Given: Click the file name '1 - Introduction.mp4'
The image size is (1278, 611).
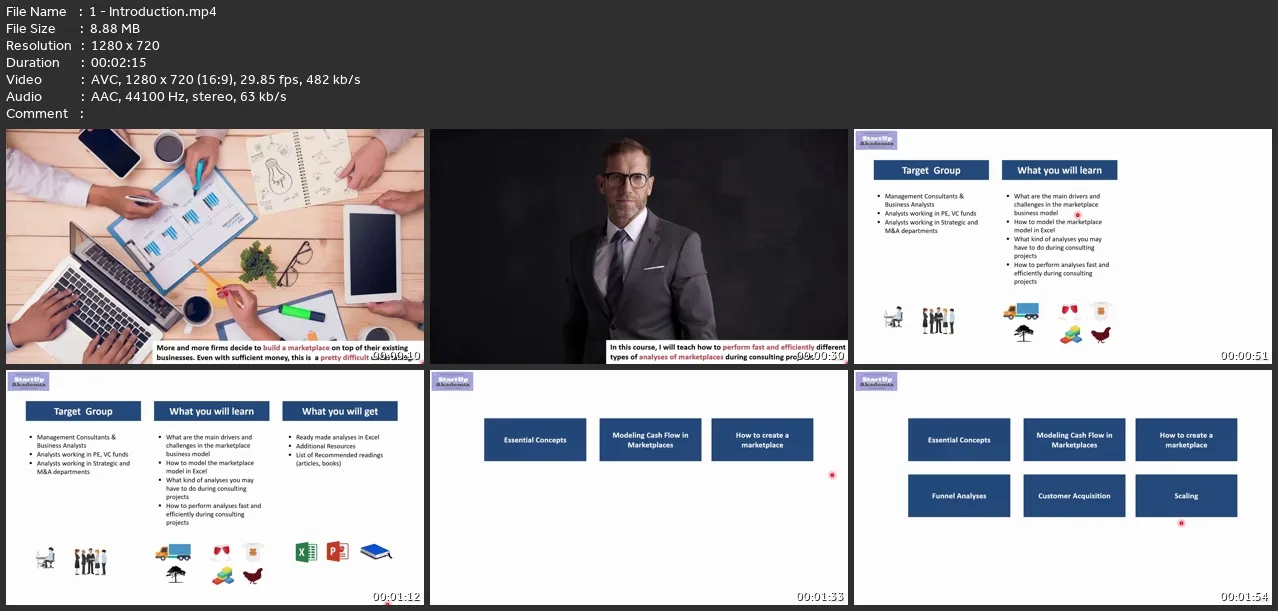Looking at the screenshot, I should (153, 12).
